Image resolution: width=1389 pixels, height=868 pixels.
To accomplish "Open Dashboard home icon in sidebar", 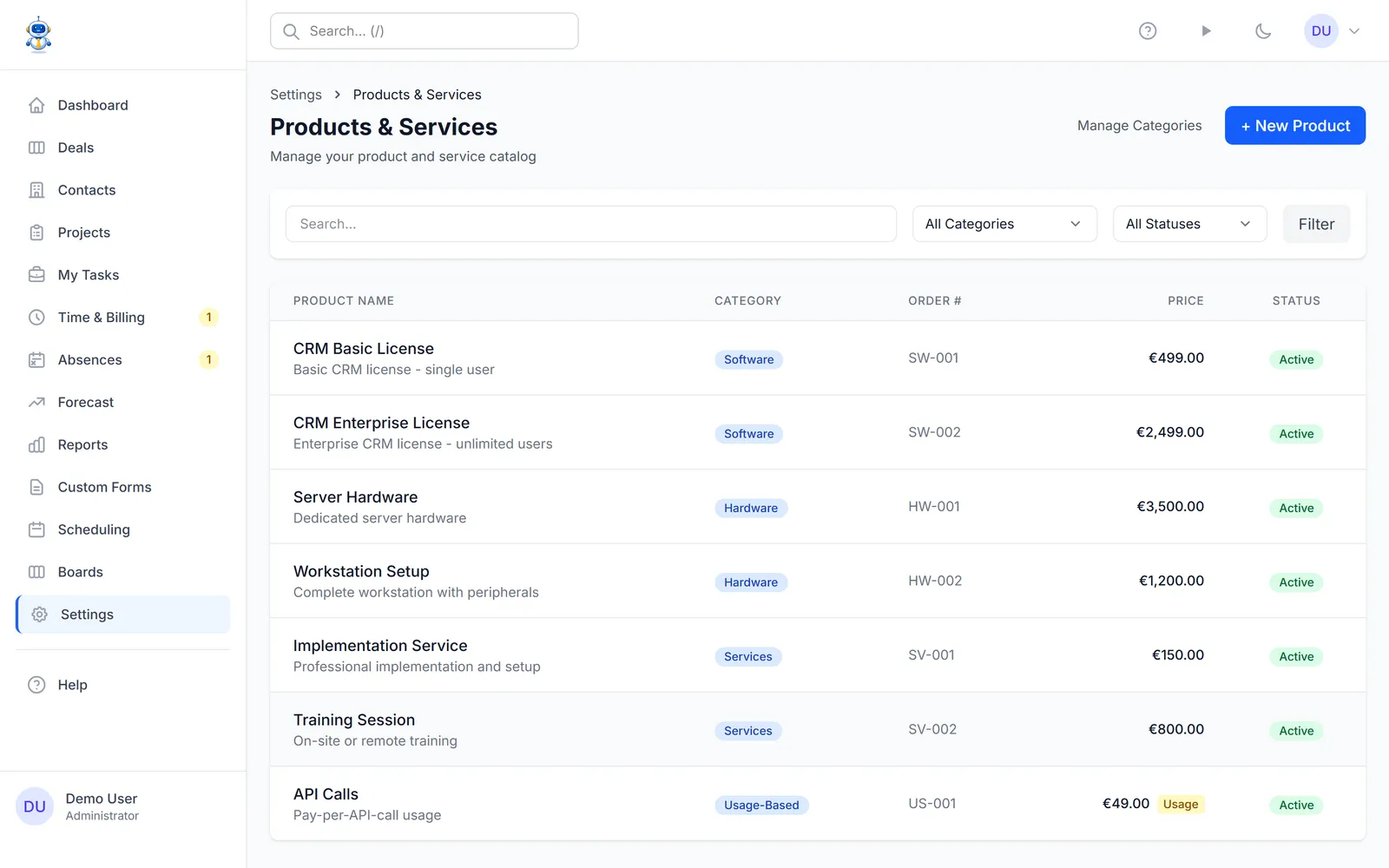I will [x=36, y=105].
